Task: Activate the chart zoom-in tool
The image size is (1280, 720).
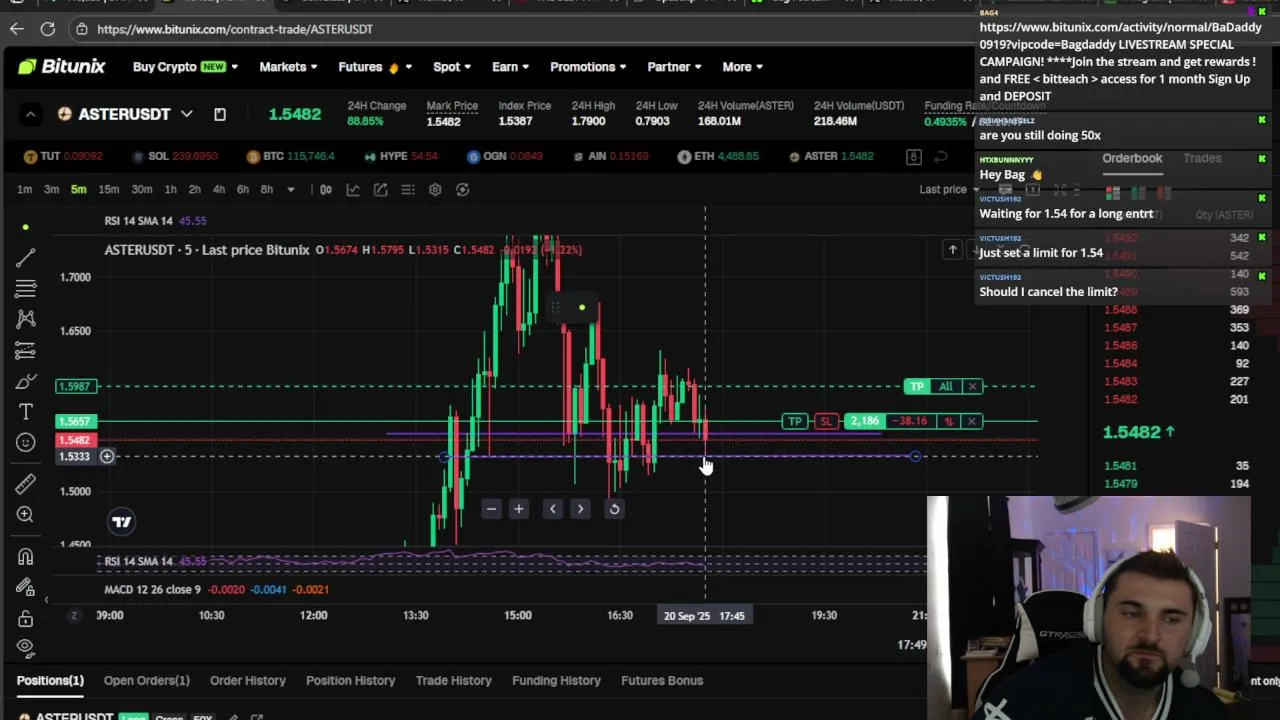Action: pos(26,514)
